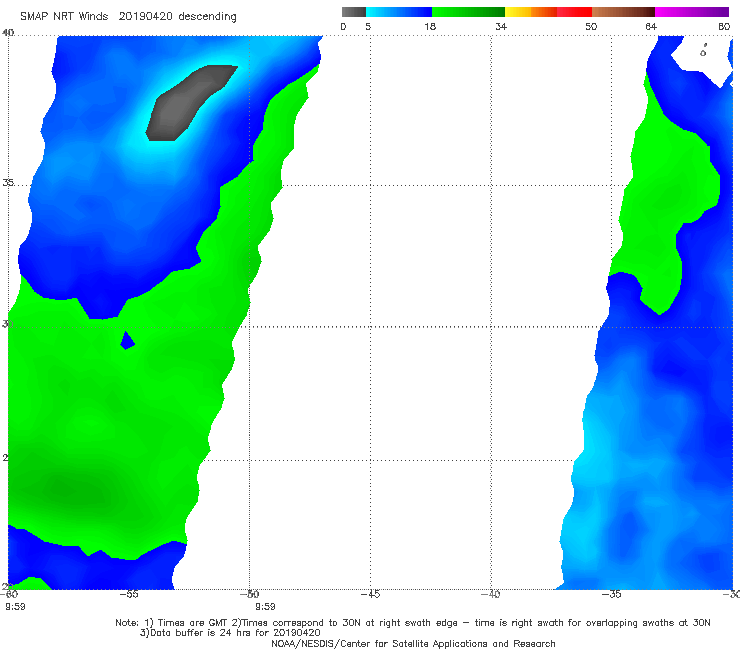Click the legend value "64"
The width and height of the screenshot is (740, 650).
(651, 26)
